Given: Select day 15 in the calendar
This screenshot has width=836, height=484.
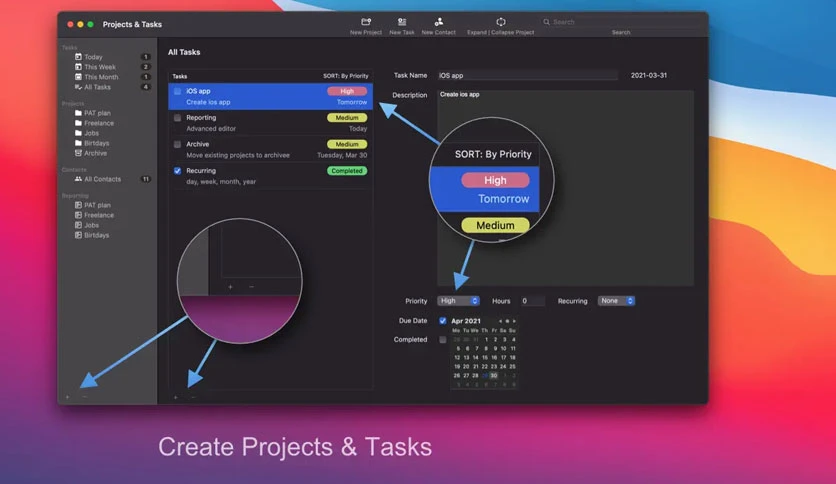Looking at the screenshot, I should (485, 358).
